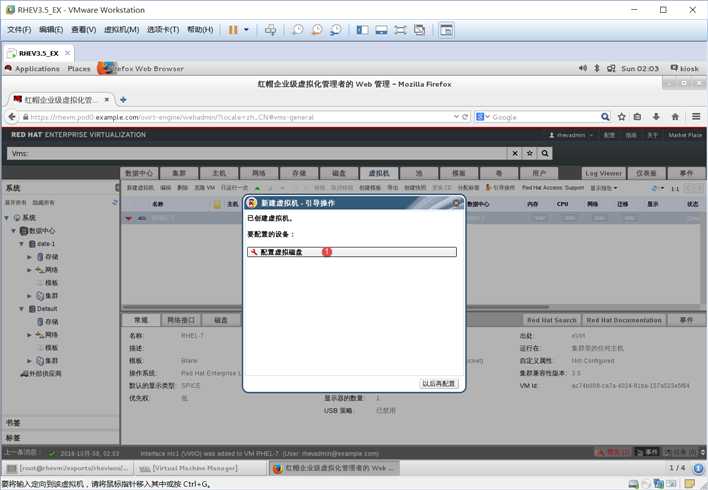This screenshot has width=708, height=490.
Task: Close the Red Hat virtualization Firefox tab
Action: 107,99
